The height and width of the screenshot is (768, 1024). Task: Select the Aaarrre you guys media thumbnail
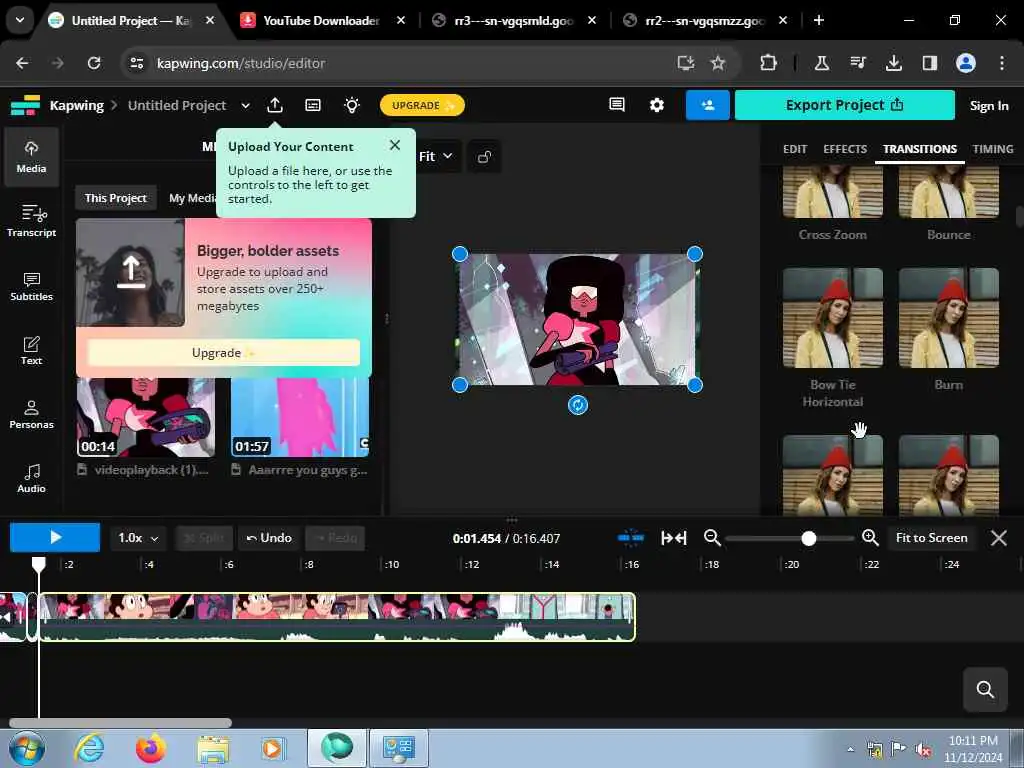click(x=300, y=418)
